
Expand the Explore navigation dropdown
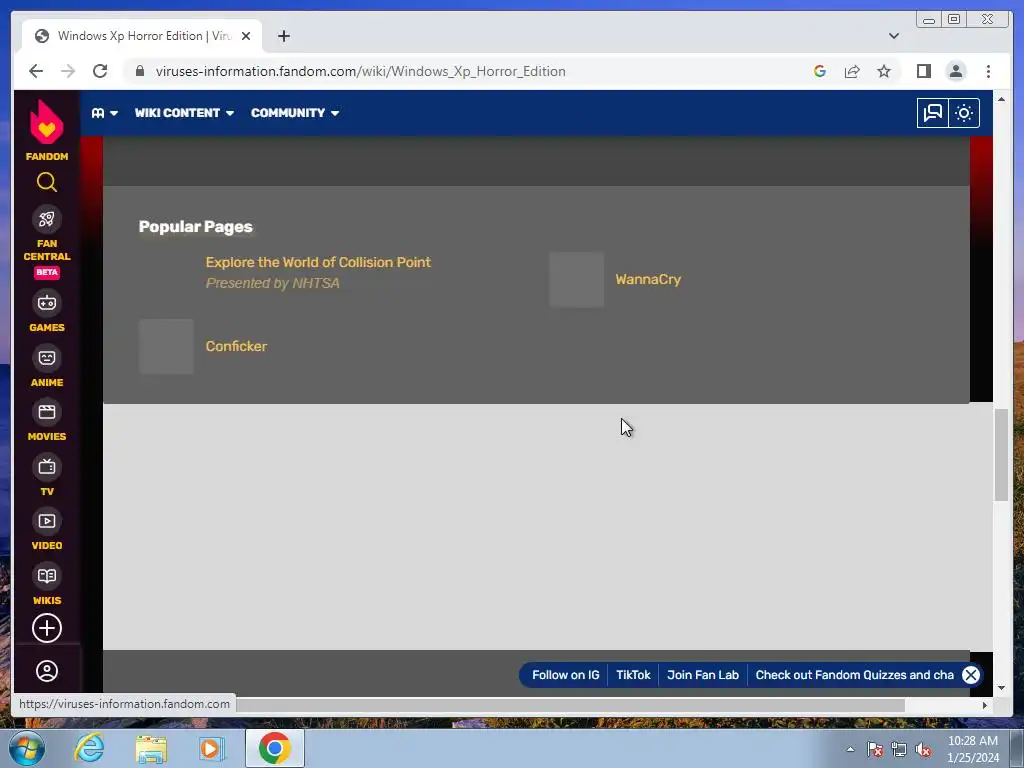point(104,113)
